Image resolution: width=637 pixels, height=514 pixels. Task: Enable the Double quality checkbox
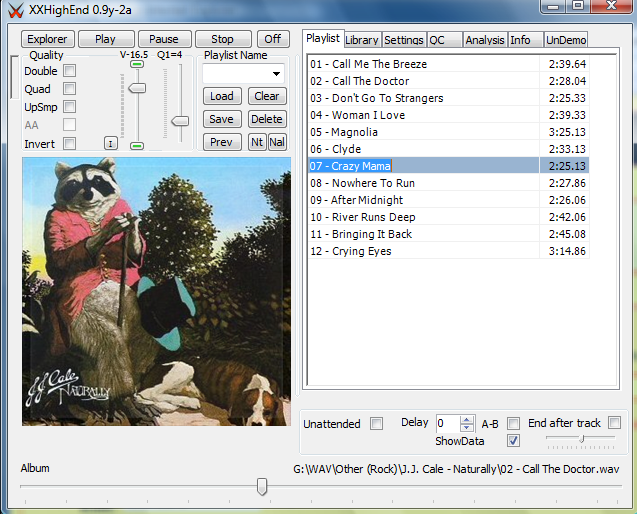(69, 71)
